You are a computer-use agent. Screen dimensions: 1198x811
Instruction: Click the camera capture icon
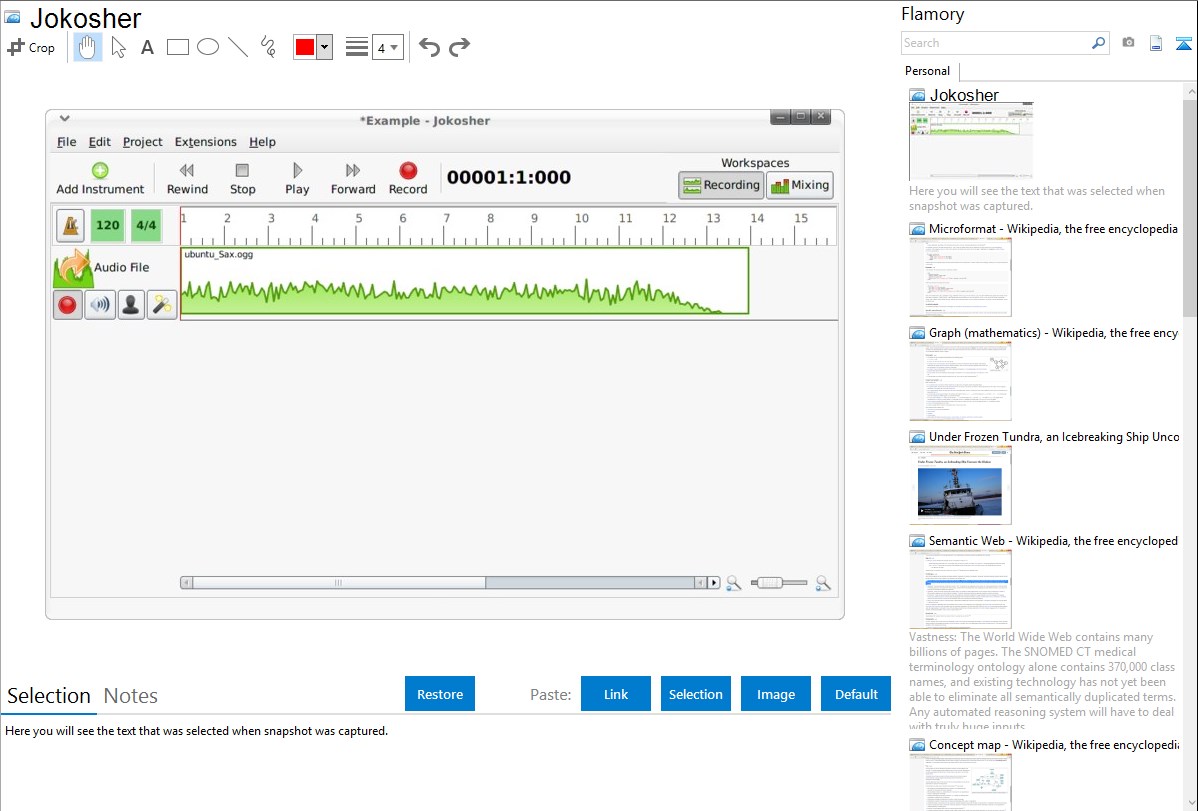click(1128, 43)
